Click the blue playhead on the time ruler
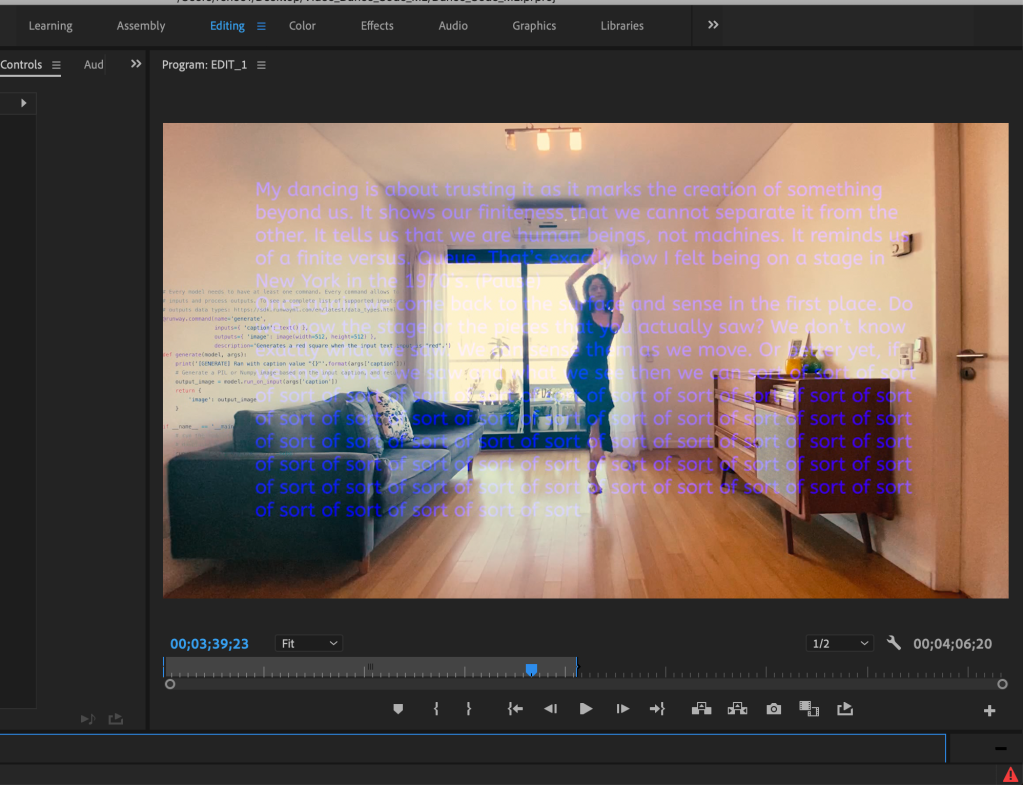The width and height of the screenshot is (1023, 785). (532, 669)
